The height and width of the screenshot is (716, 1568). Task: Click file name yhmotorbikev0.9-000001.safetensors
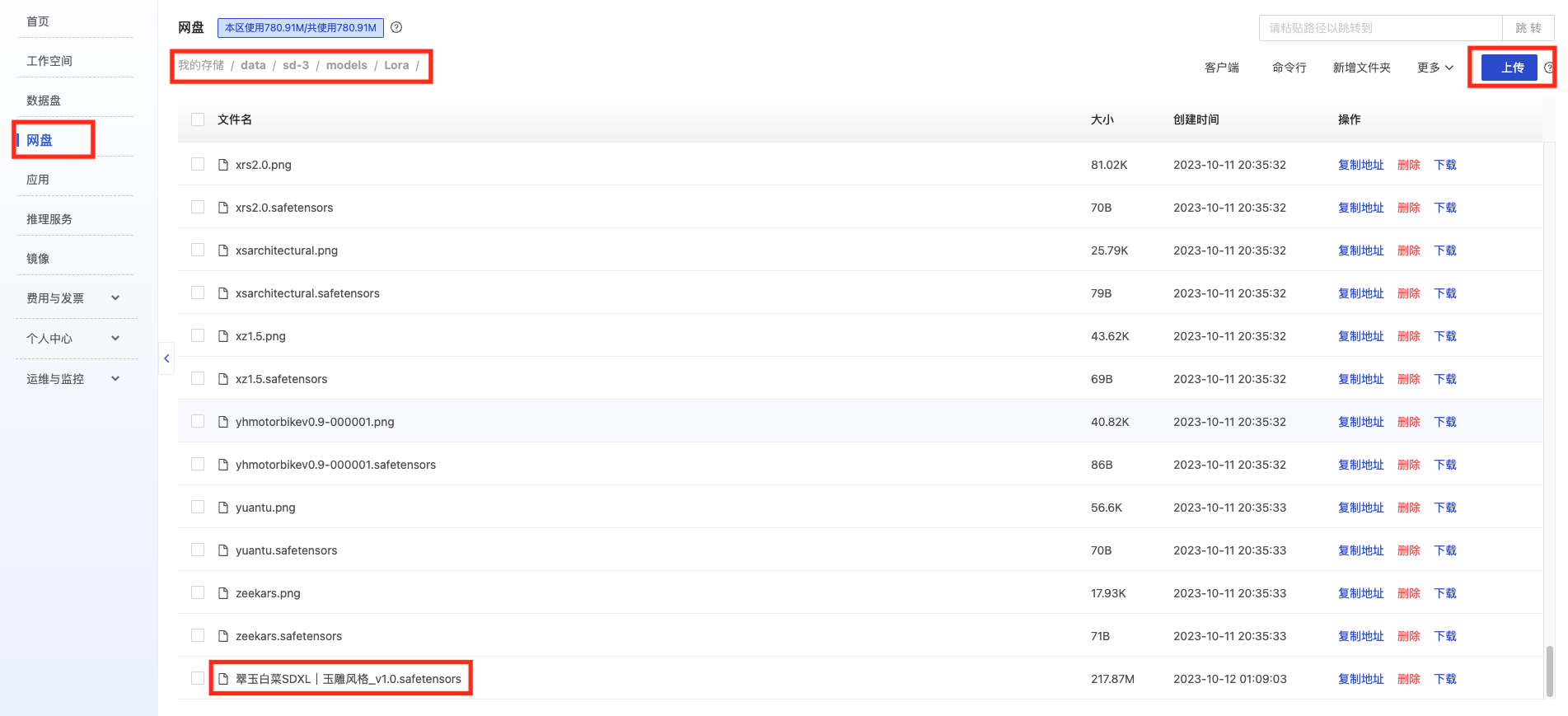tap(336, 465)
